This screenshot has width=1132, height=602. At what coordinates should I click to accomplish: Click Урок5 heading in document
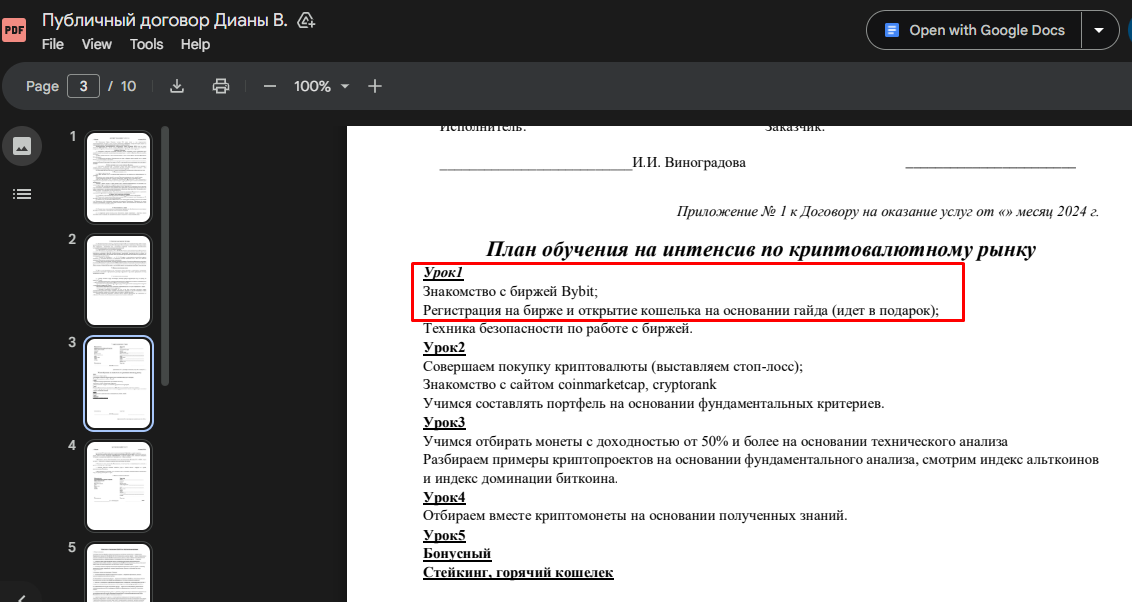444,535
